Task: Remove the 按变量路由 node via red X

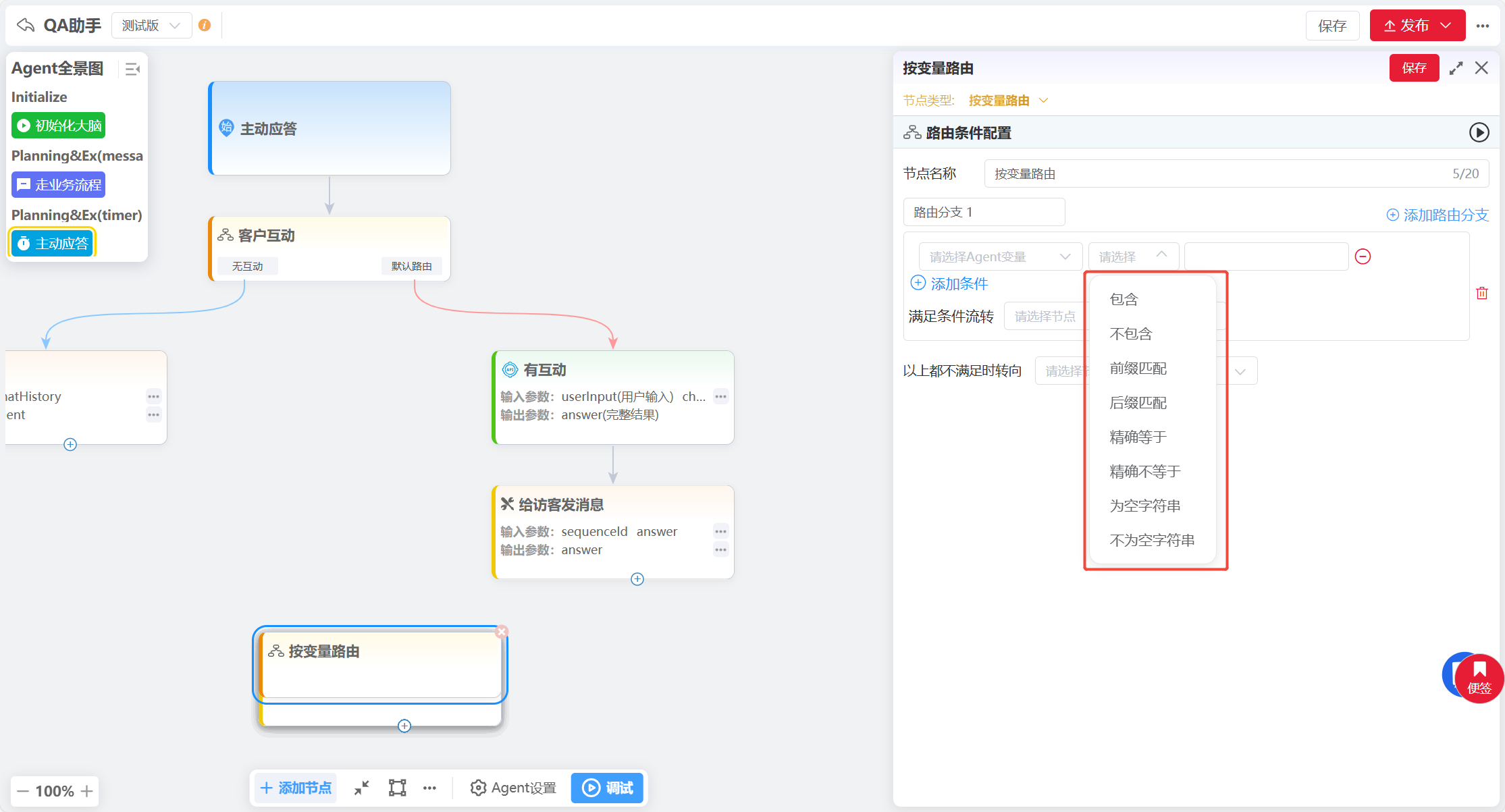Action: pyautogui.click(x=501, y=632)
